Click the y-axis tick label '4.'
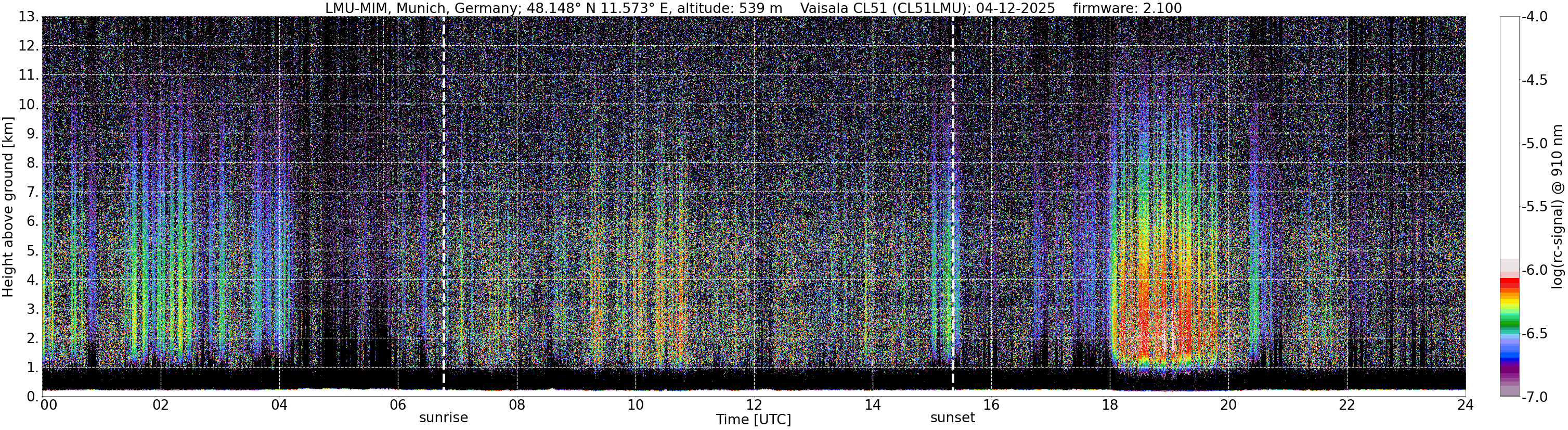Image resolution: width=1568 pixels, height=430 pixels. point(33,280)
